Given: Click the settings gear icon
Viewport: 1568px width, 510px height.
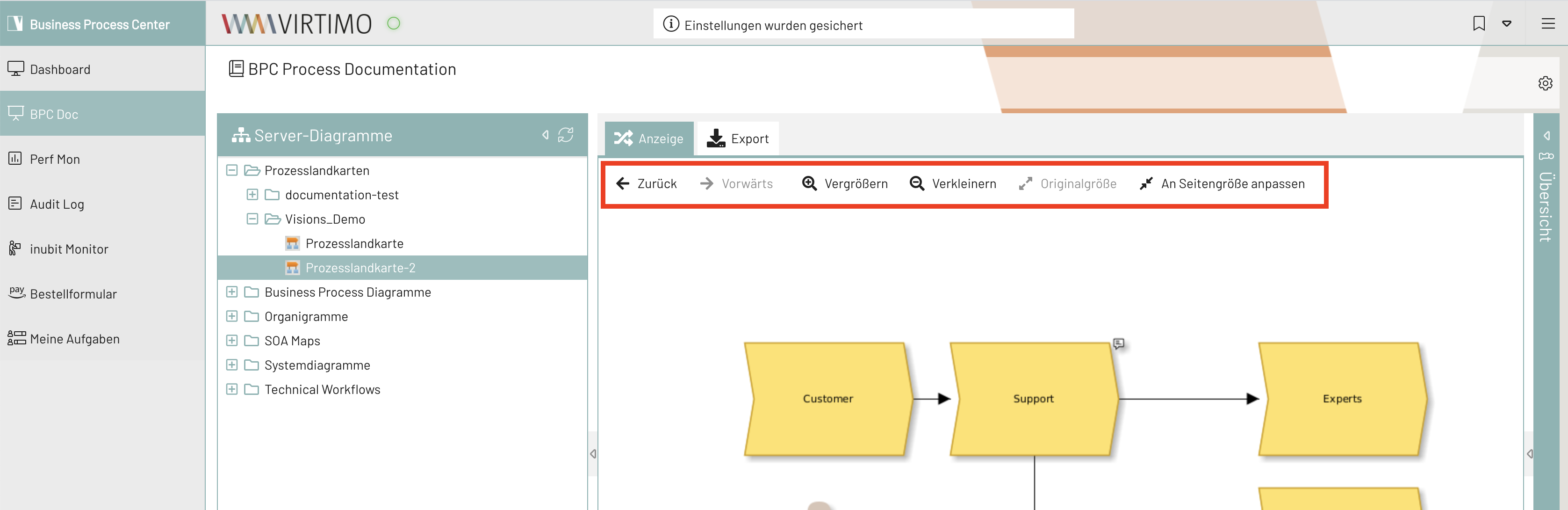Looking at the screenshot, I should pyautogui.click(x=1545, y=83).
